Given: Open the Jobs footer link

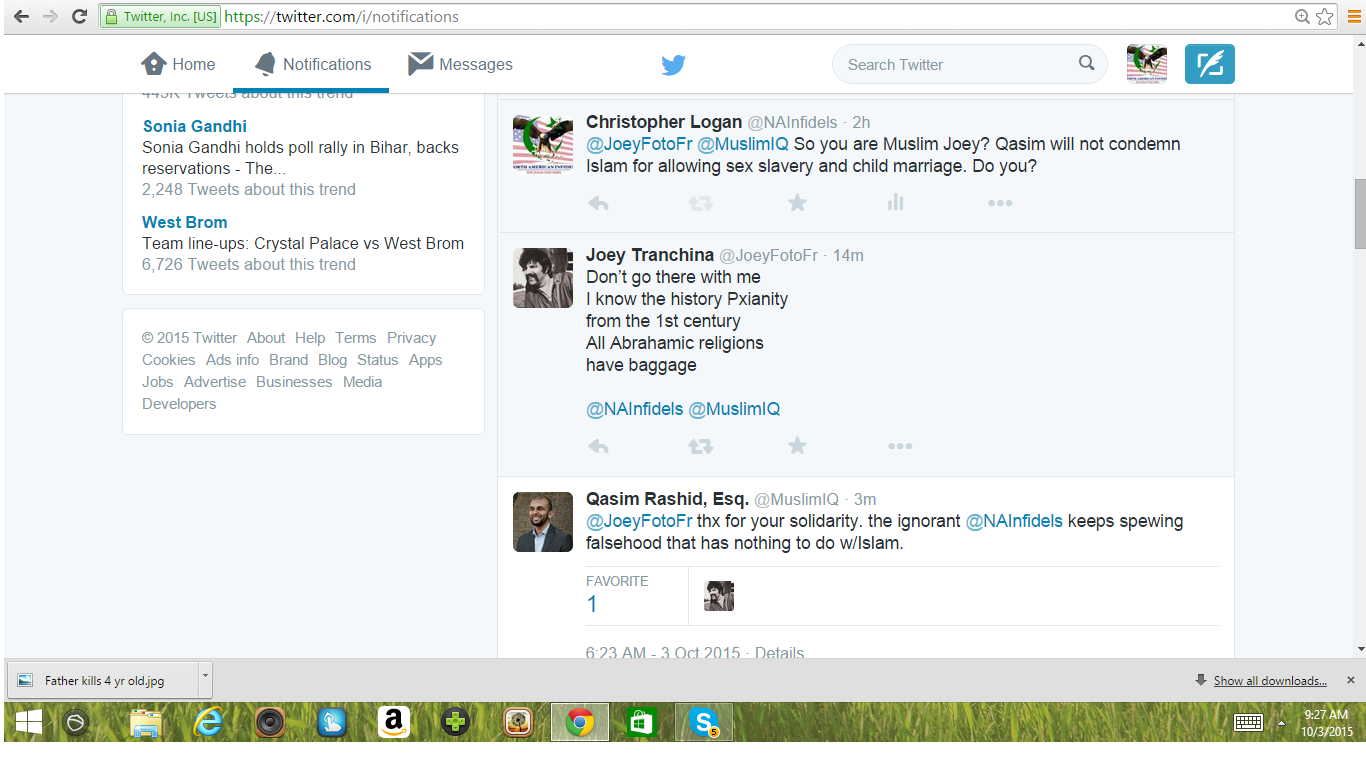Looking at the screenshot, I should [158, 382].
